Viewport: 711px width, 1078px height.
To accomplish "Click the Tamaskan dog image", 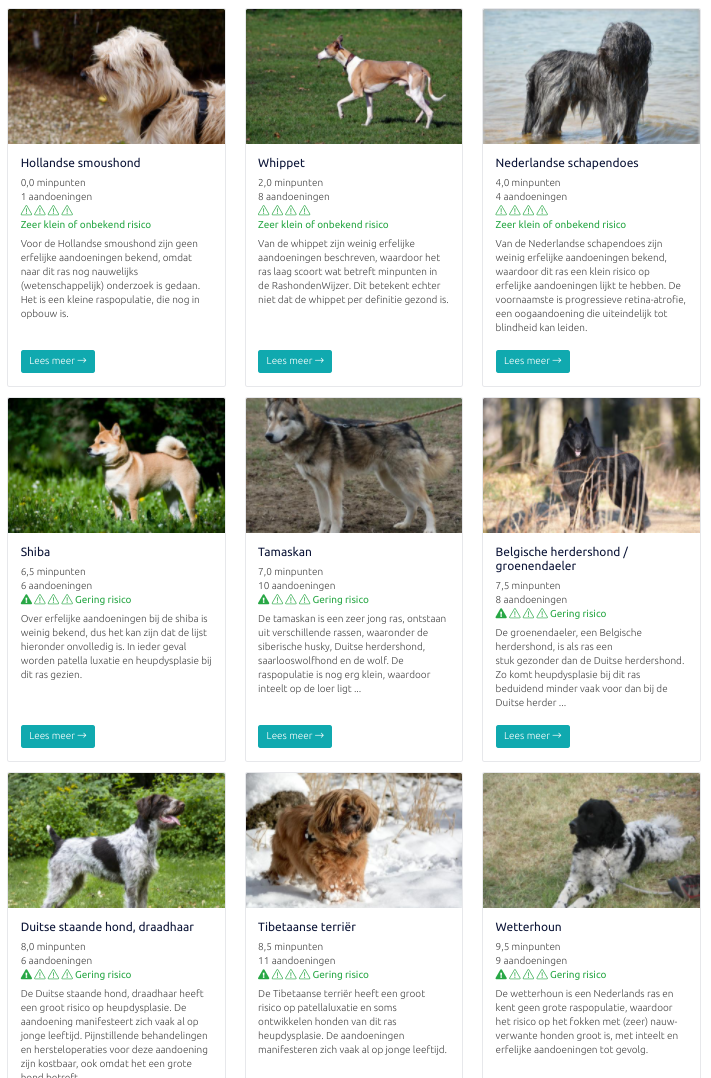I will pyautogui.click(x=354, y=465).
